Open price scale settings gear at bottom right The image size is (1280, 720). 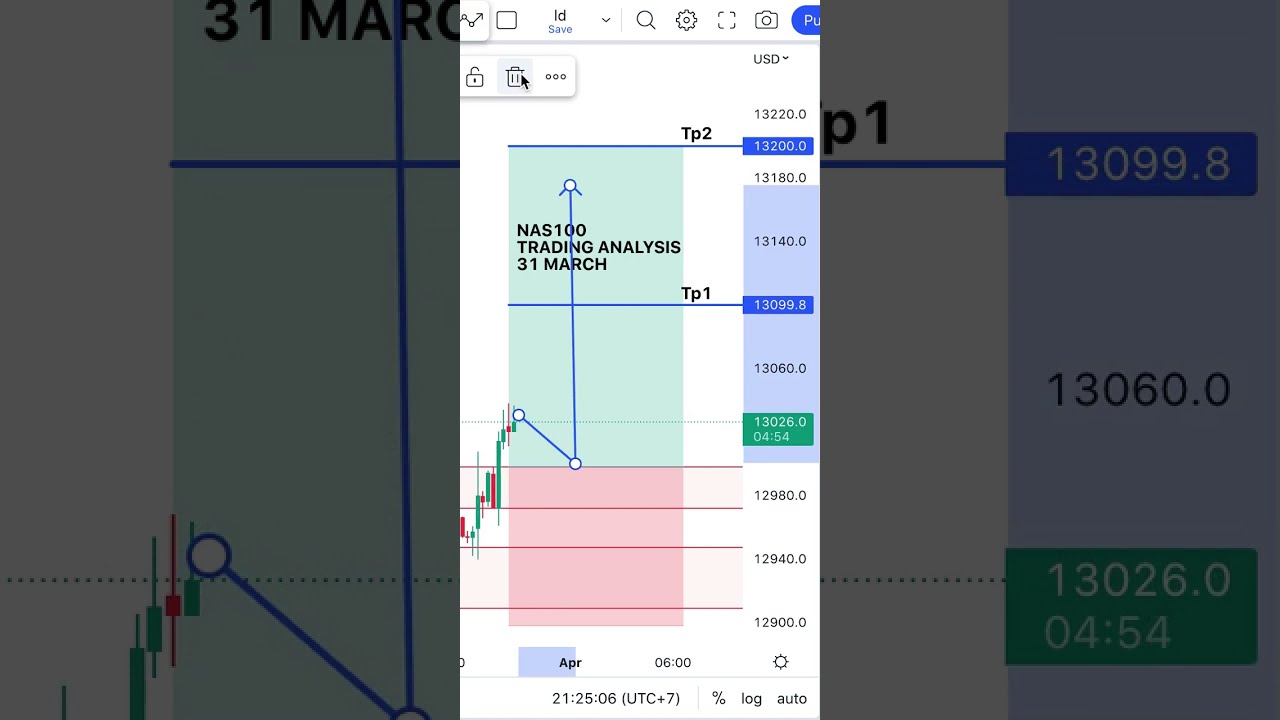pyautogui.click(x=781, y=662)
